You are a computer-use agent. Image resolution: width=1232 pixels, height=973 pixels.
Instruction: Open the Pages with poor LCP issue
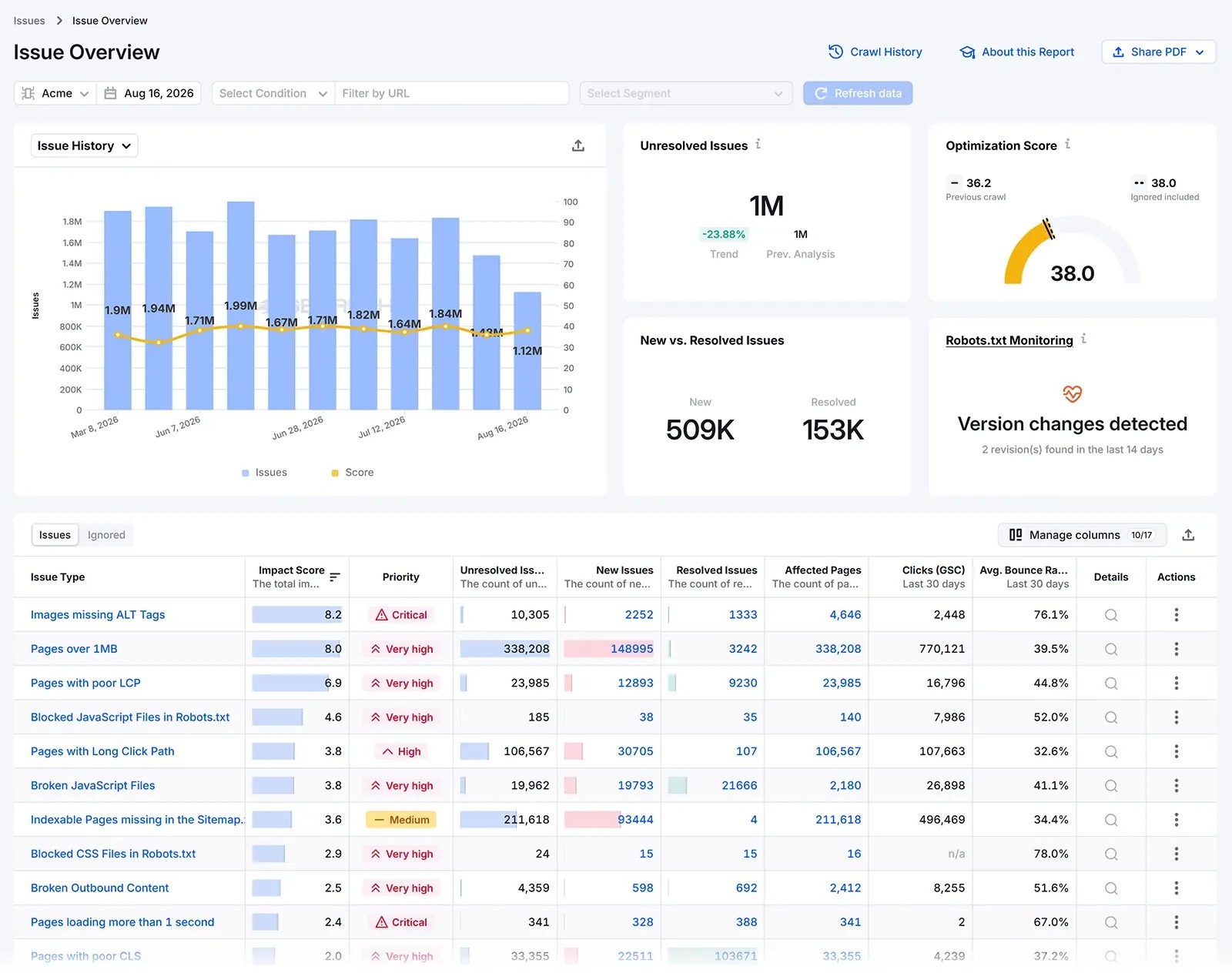tap(85, 683)
